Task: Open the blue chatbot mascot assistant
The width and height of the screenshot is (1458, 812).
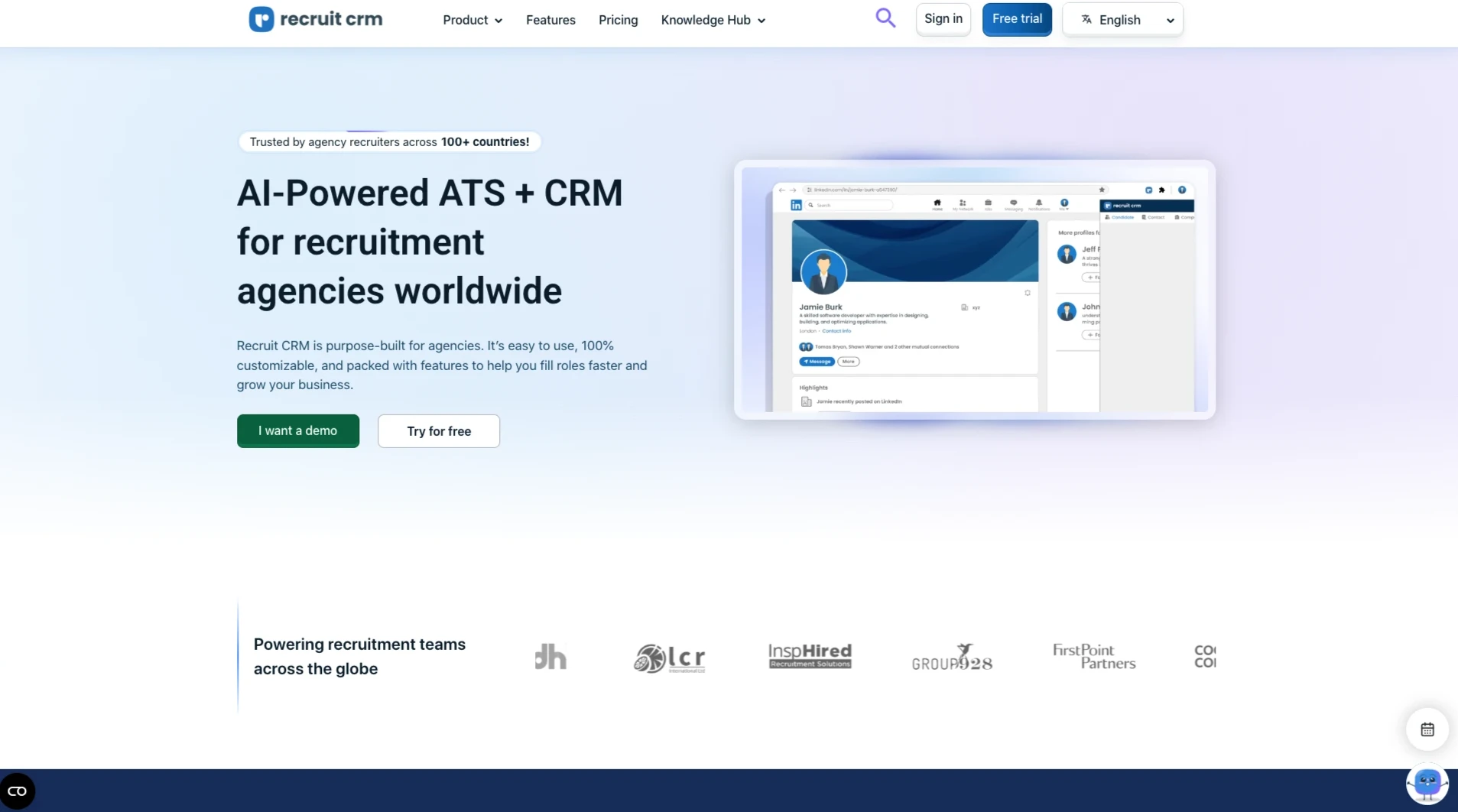Action: tap(1427, 784)
